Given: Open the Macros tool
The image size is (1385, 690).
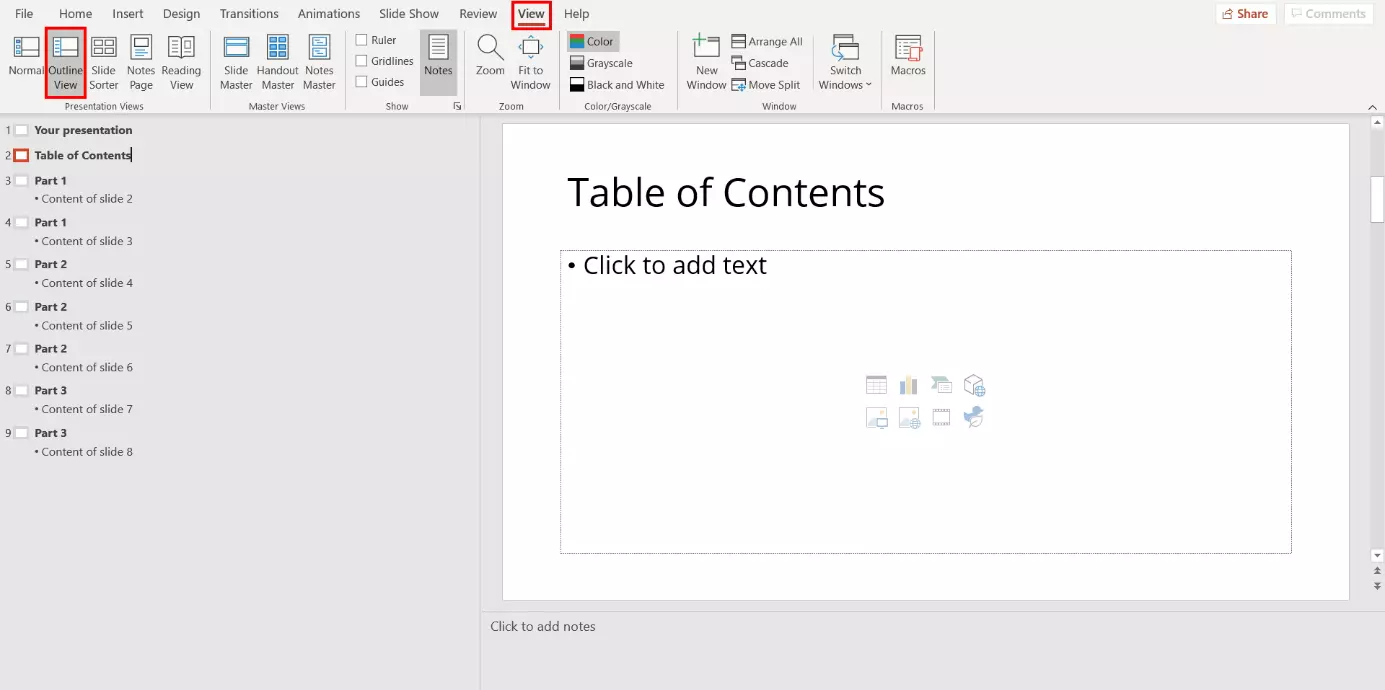Looking at the screenshot, I should point(908,56).
